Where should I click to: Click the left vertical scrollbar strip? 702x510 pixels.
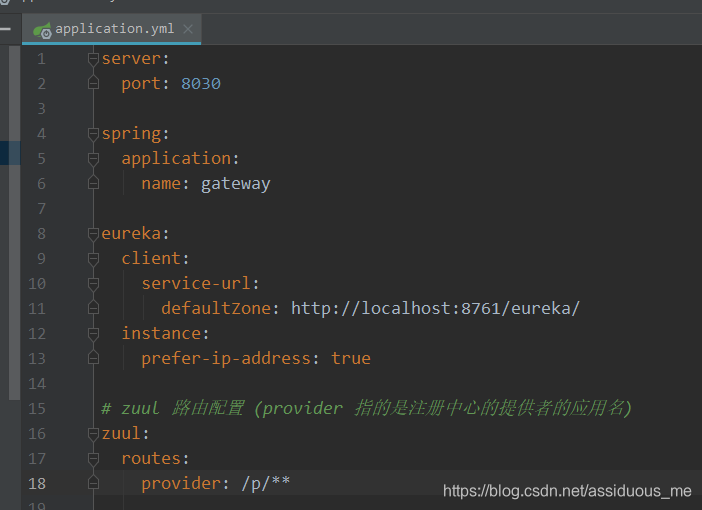[14, 223]
